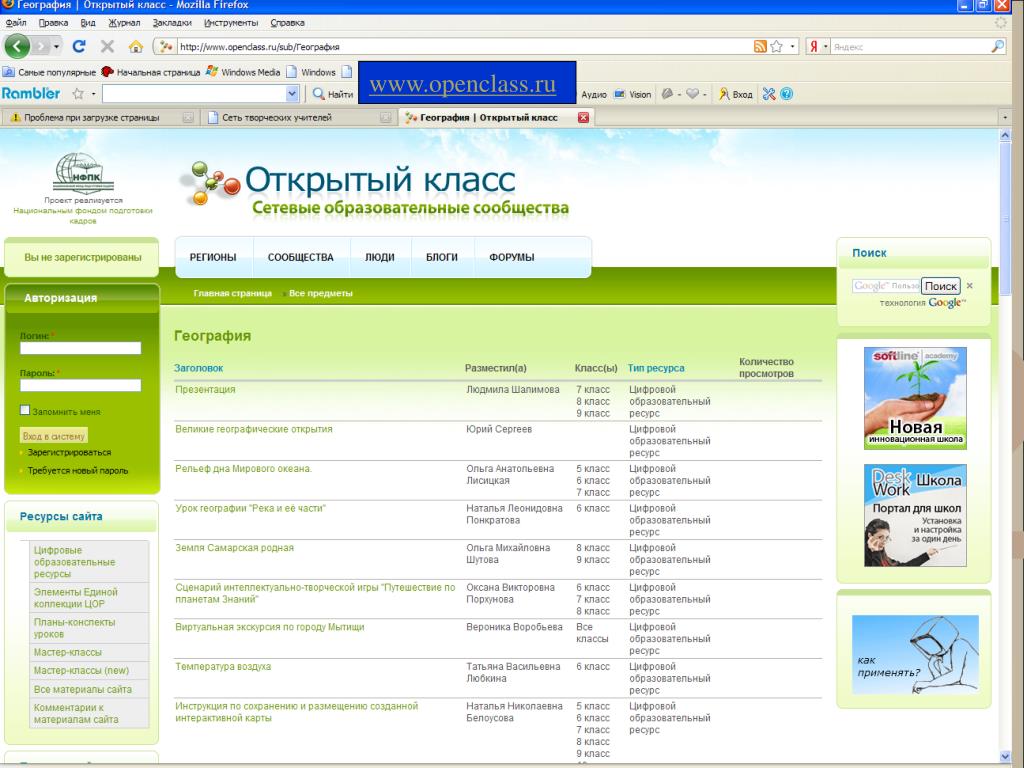Image resolution: width=1024 pixels, height=768 pixels.
Task: Go back with the green Back arrow
Action: tap(18, 46)
